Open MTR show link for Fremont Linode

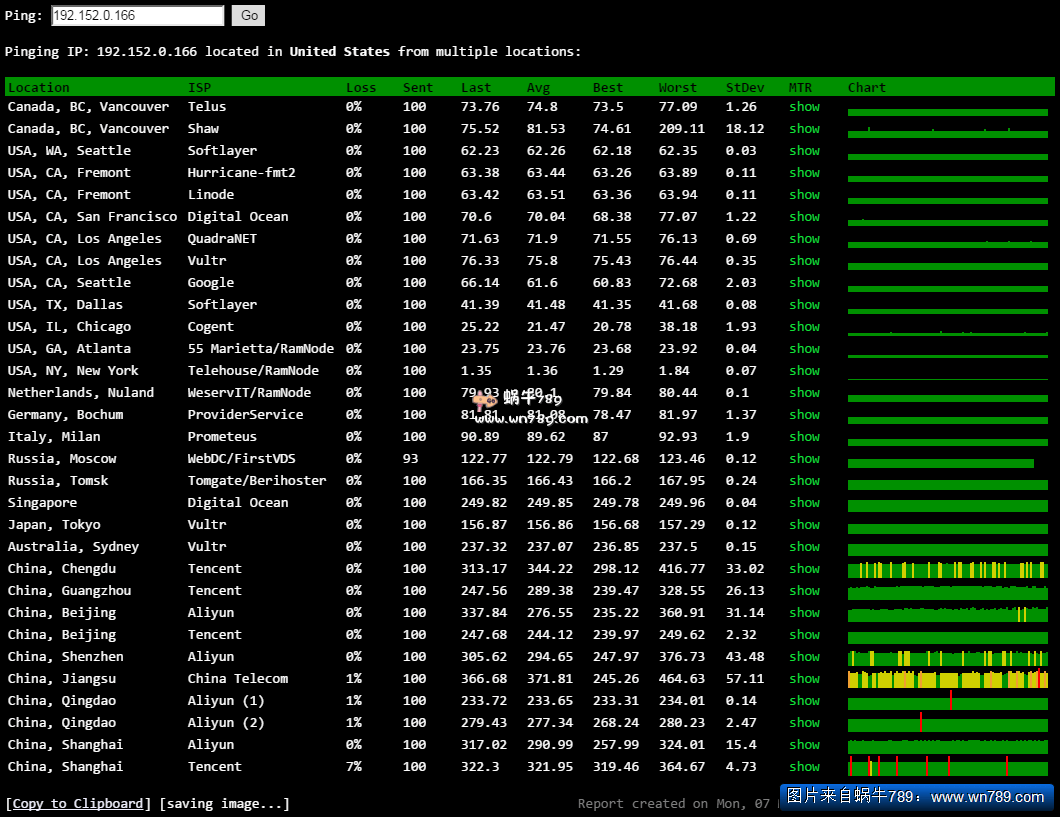click(x=804, y=195)
